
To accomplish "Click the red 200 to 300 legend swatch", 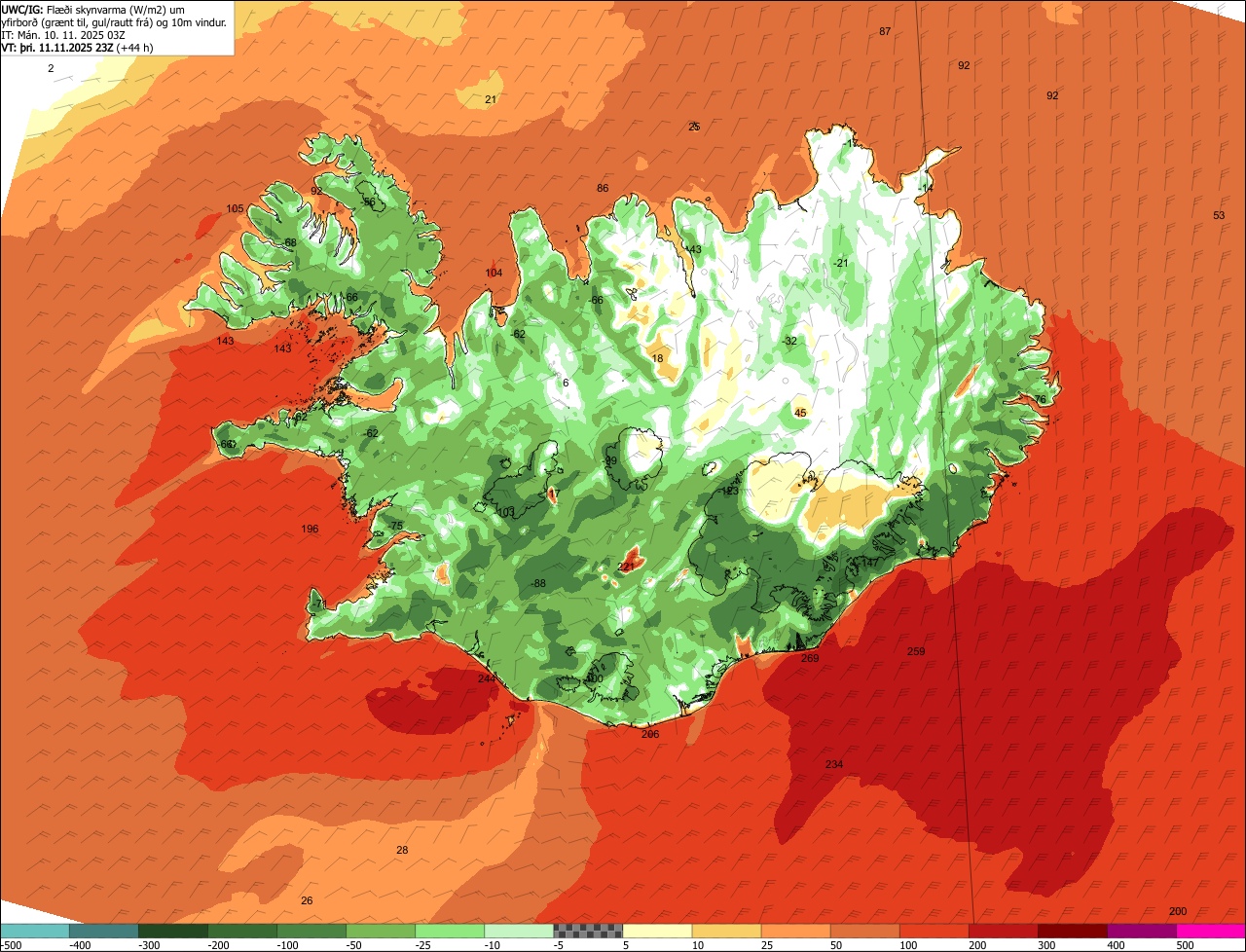I will (1004, 931).
